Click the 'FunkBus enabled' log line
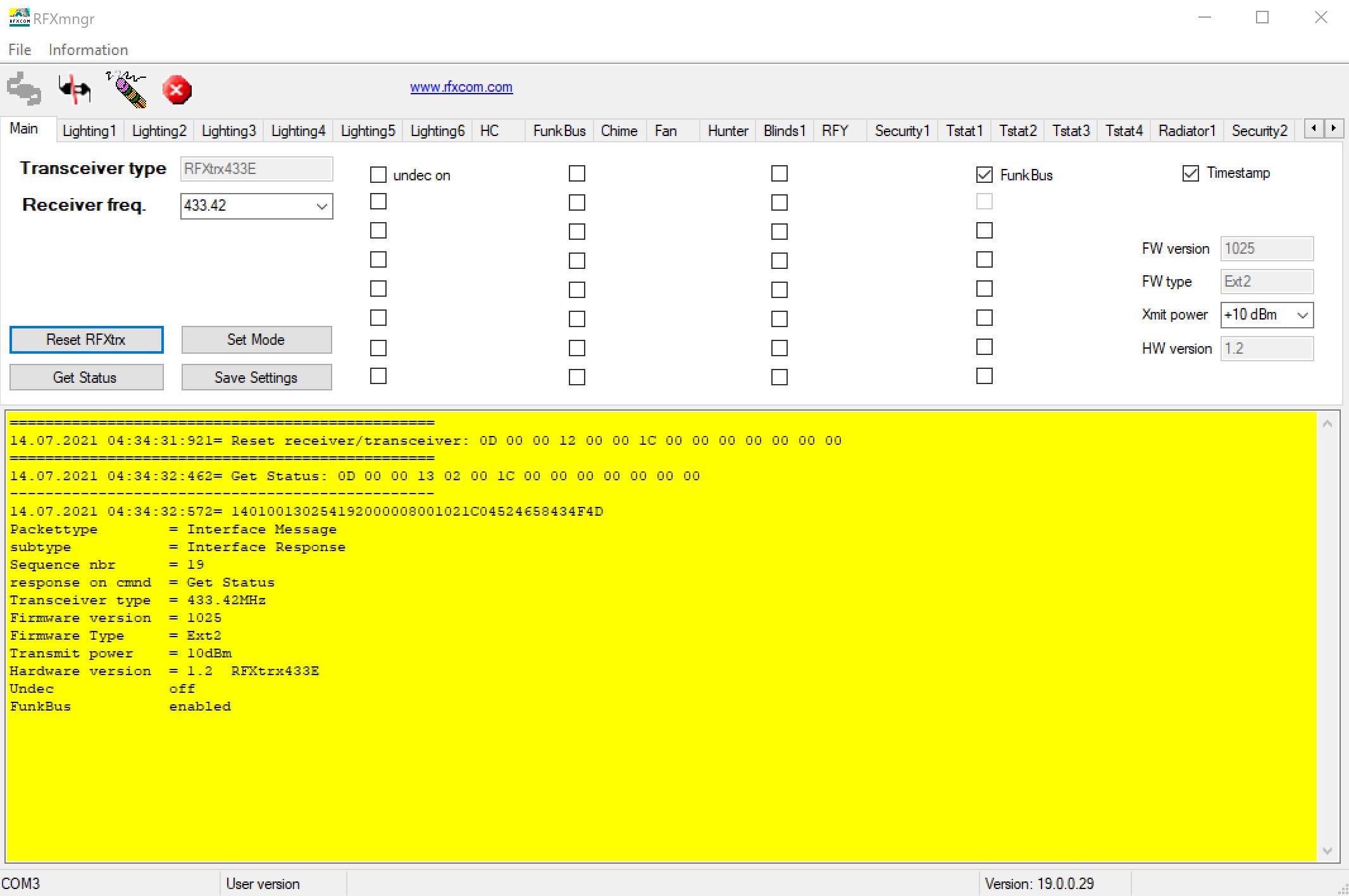Image resolution: width=1349 pixels, height=896 pixels. pyautogui.click(x=120, y=706)
